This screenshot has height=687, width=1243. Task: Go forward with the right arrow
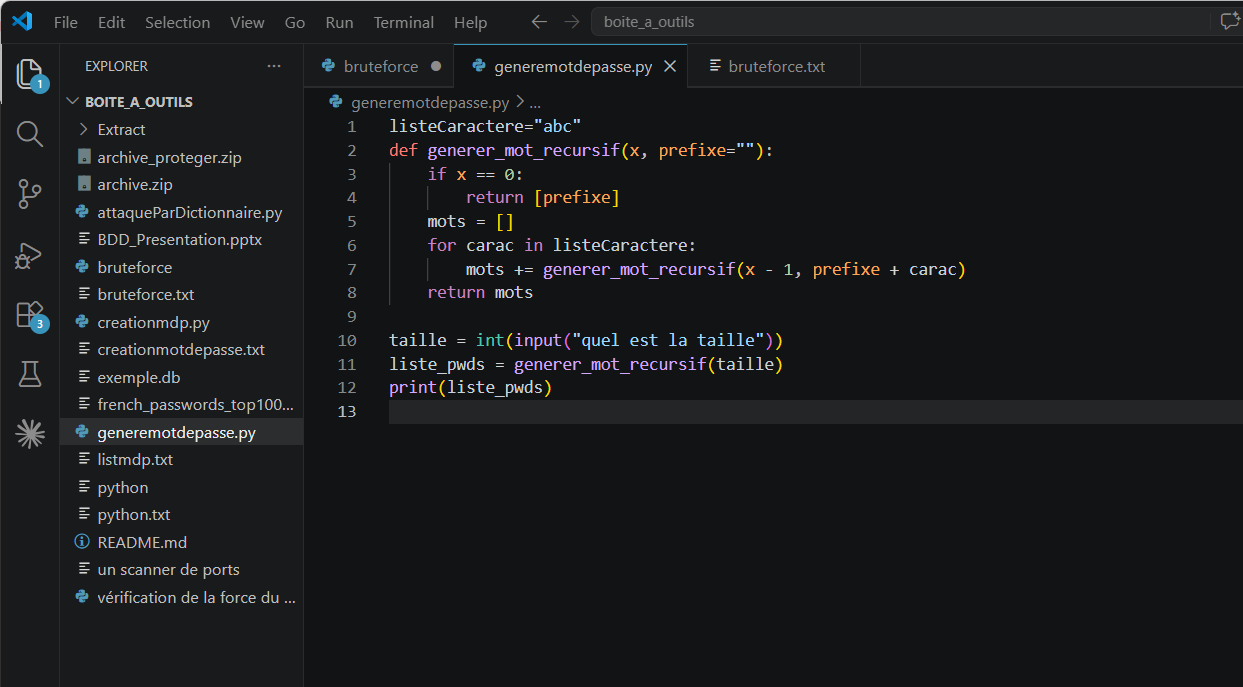click(571, 21)
